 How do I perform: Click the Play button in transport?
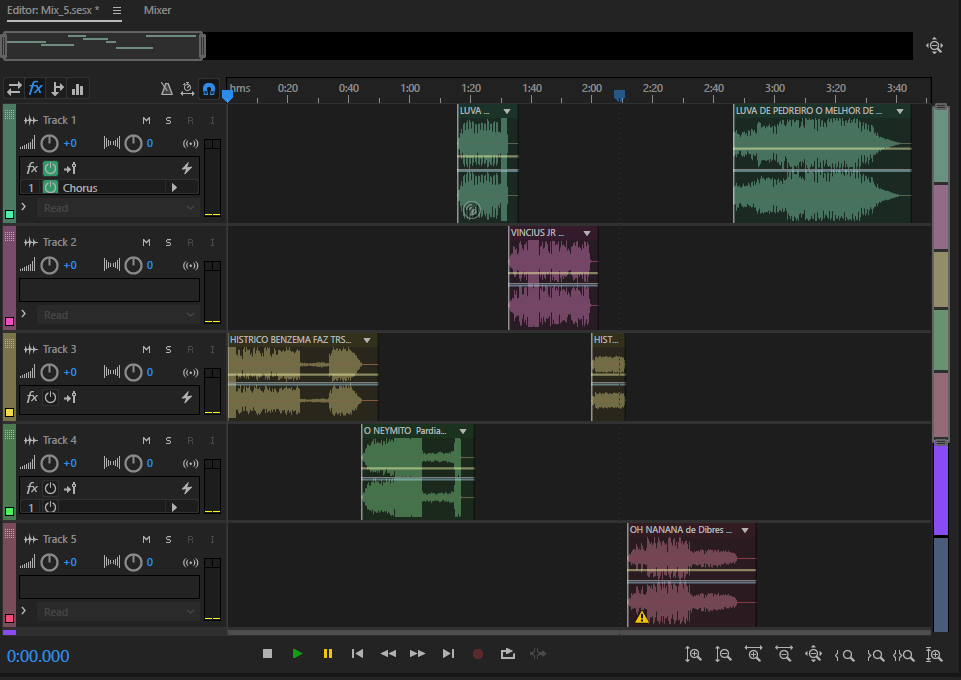click(x=297, y=654)
